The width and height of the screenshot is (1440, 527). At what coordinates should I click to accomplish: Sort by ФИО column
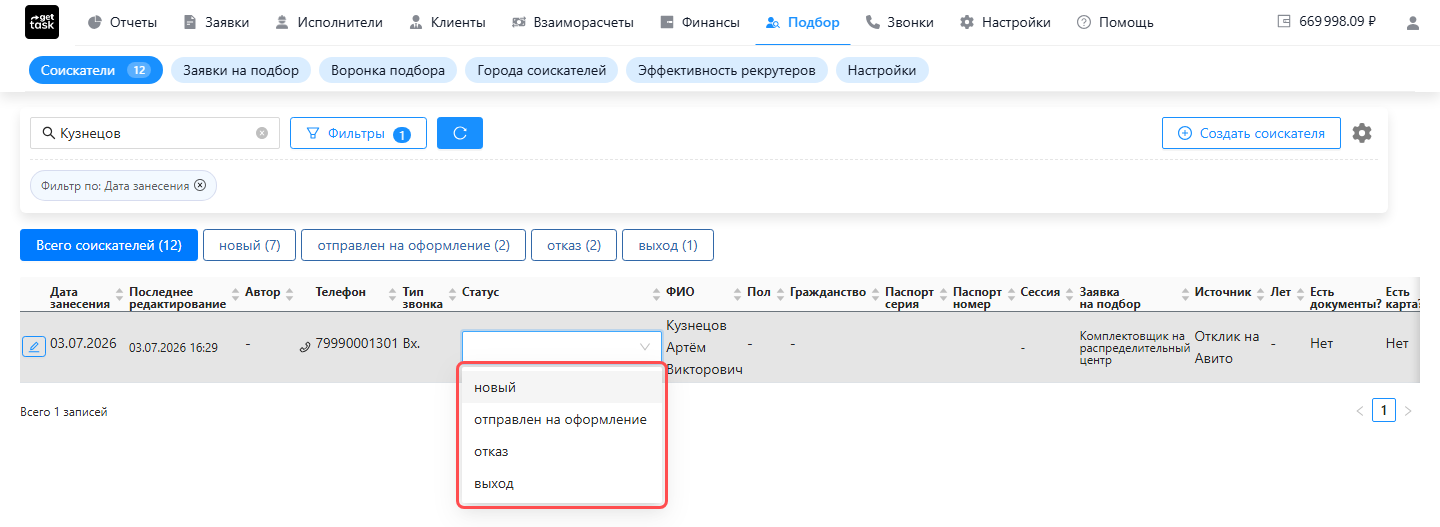click(738, 293)
